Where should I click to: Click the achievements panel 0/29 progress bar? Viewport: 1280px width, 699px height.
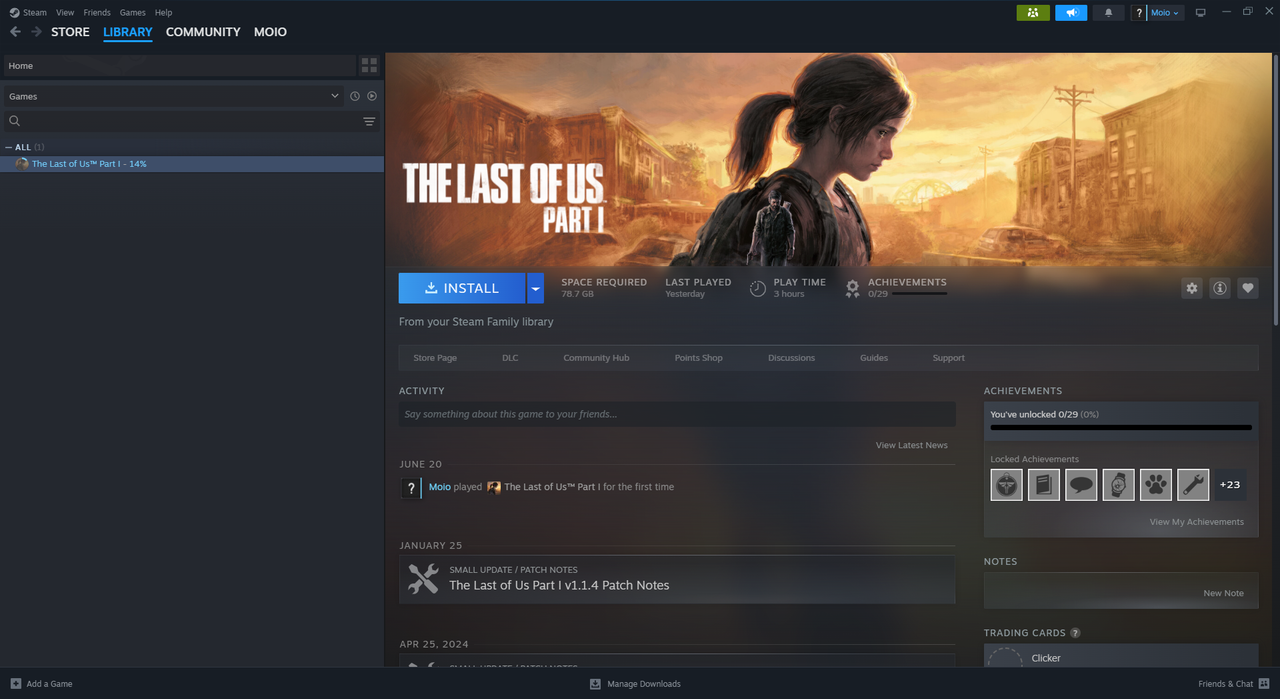point(1121,427)
